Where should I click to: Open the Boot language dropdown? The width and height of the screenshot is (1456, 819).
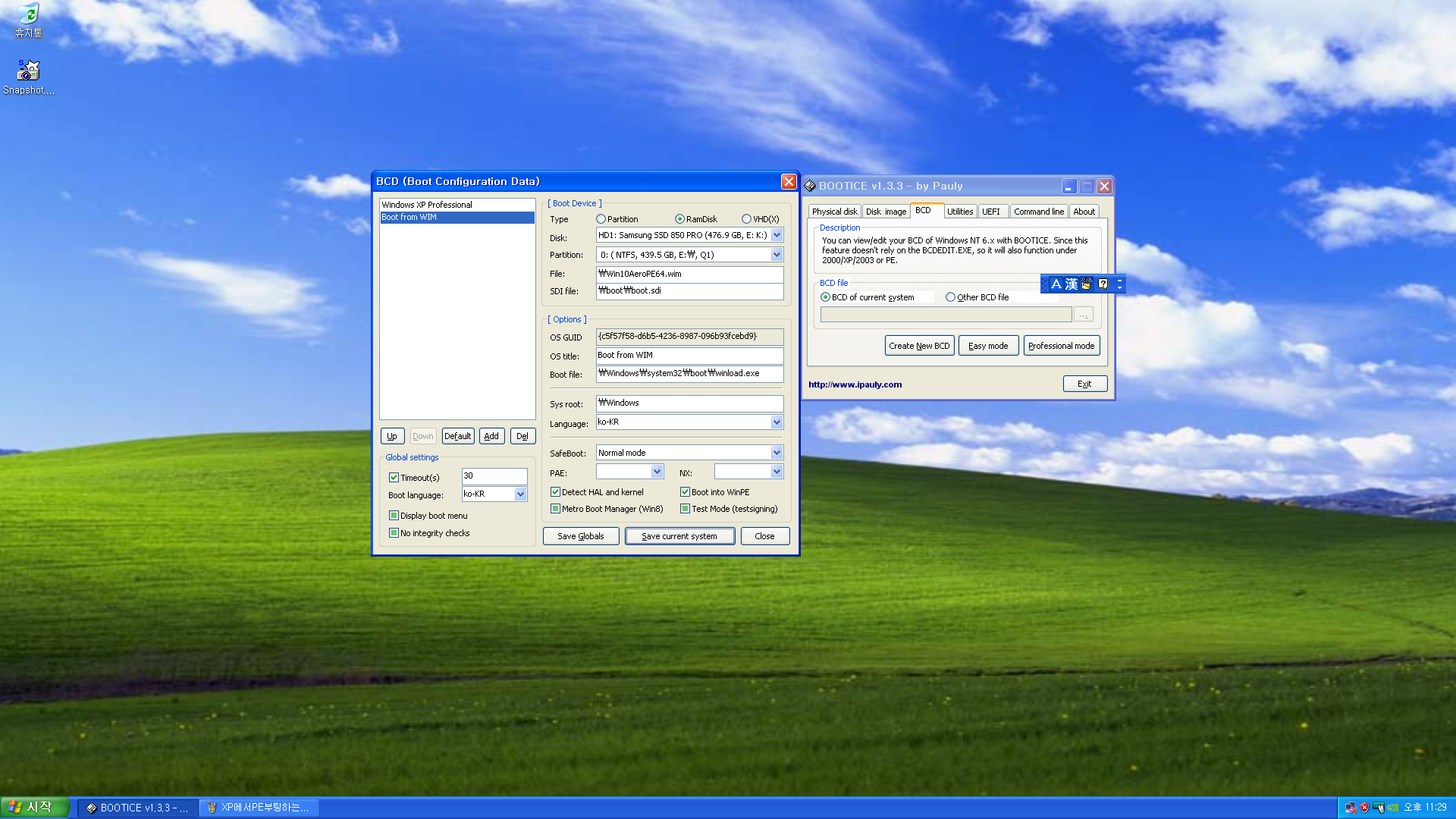point(520,494)
